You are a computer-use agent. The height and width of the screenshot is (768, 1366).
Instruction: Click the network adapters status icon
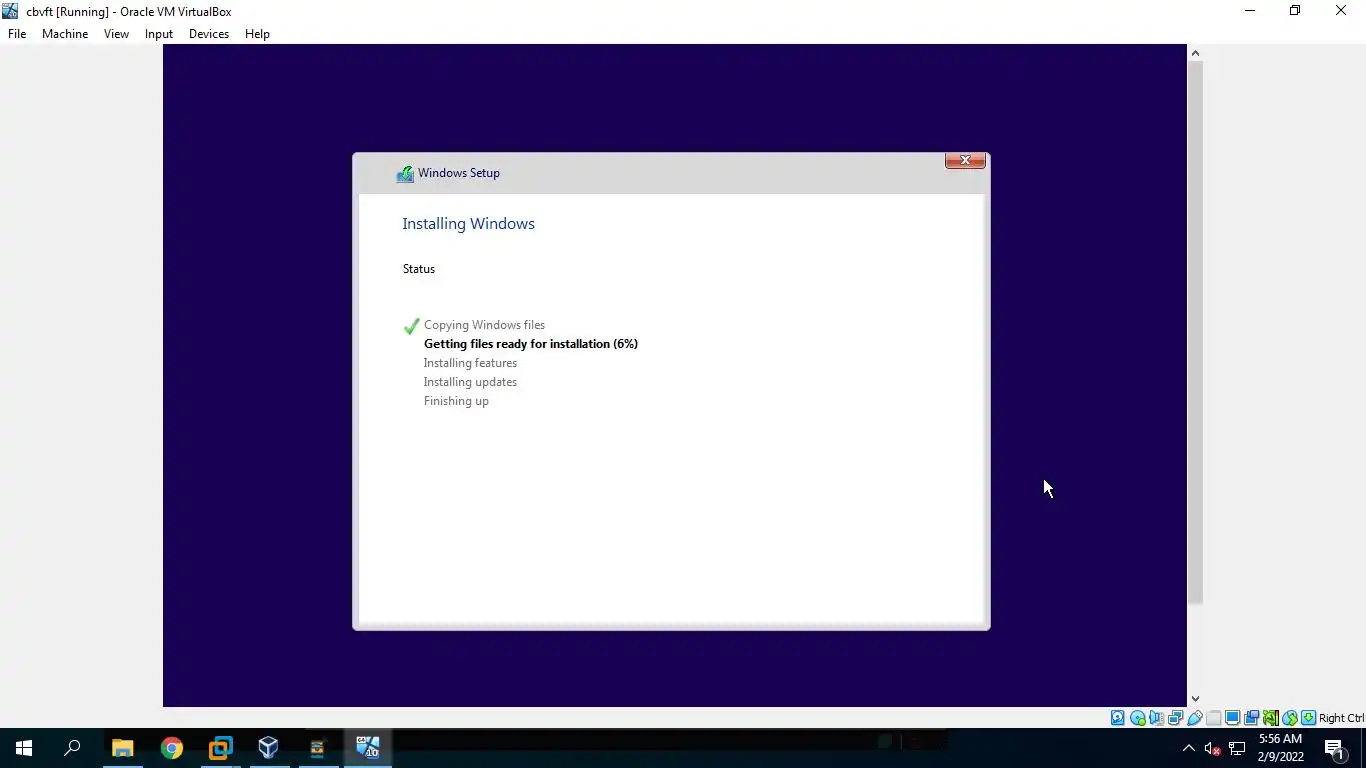point(1175,718)
